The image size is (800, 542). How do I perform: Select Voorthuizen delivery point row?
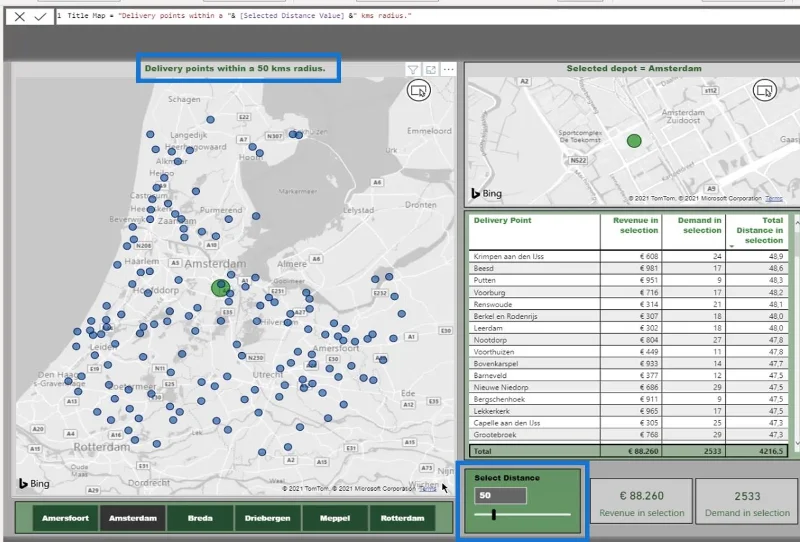point(628,352)
